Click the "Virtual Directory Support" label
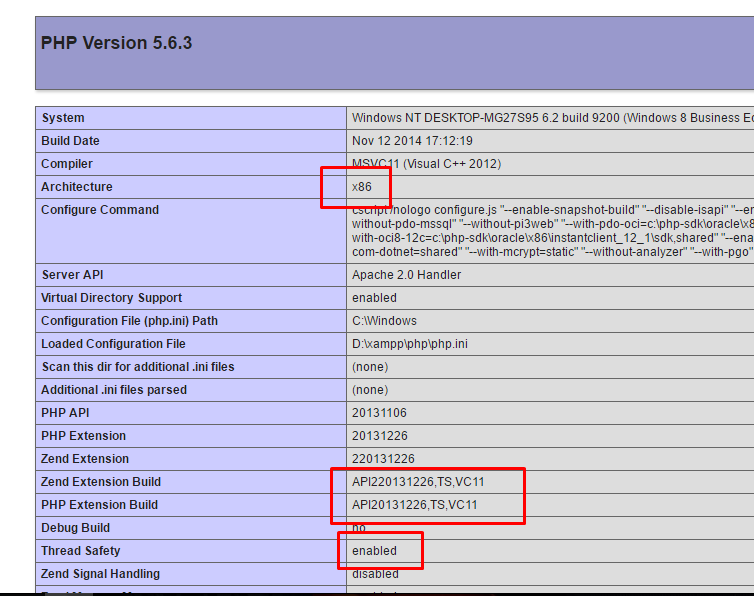 (112, 298)
